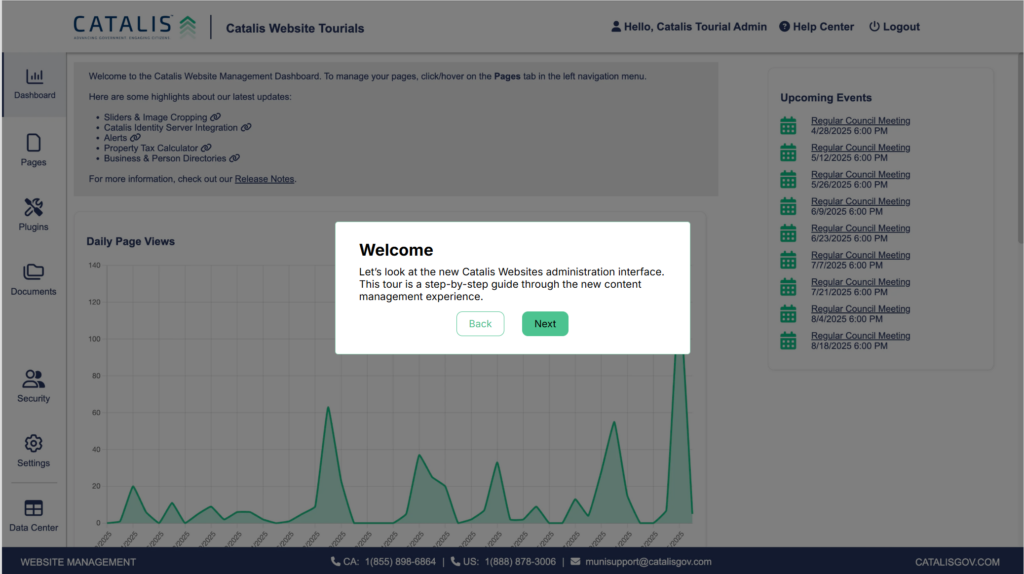The height and width of the screenshot is (574, 1024).
Task: Click the CA phone number 1(855) 898-6864
Action: point(400,562)
